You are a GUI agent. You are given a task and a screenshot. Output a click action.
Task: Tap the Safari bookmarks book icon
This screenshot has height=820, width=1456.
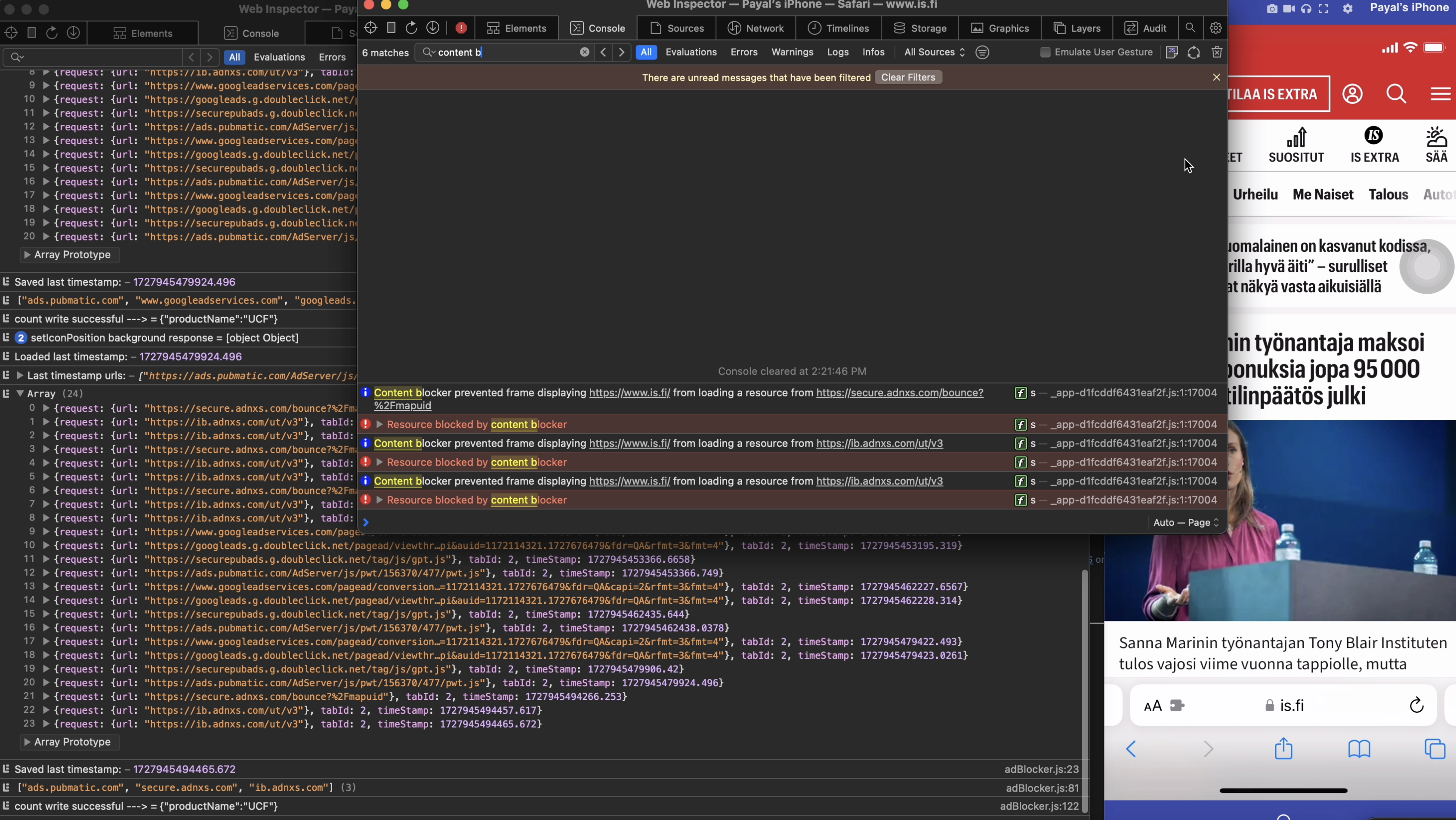click(1359, 749)
